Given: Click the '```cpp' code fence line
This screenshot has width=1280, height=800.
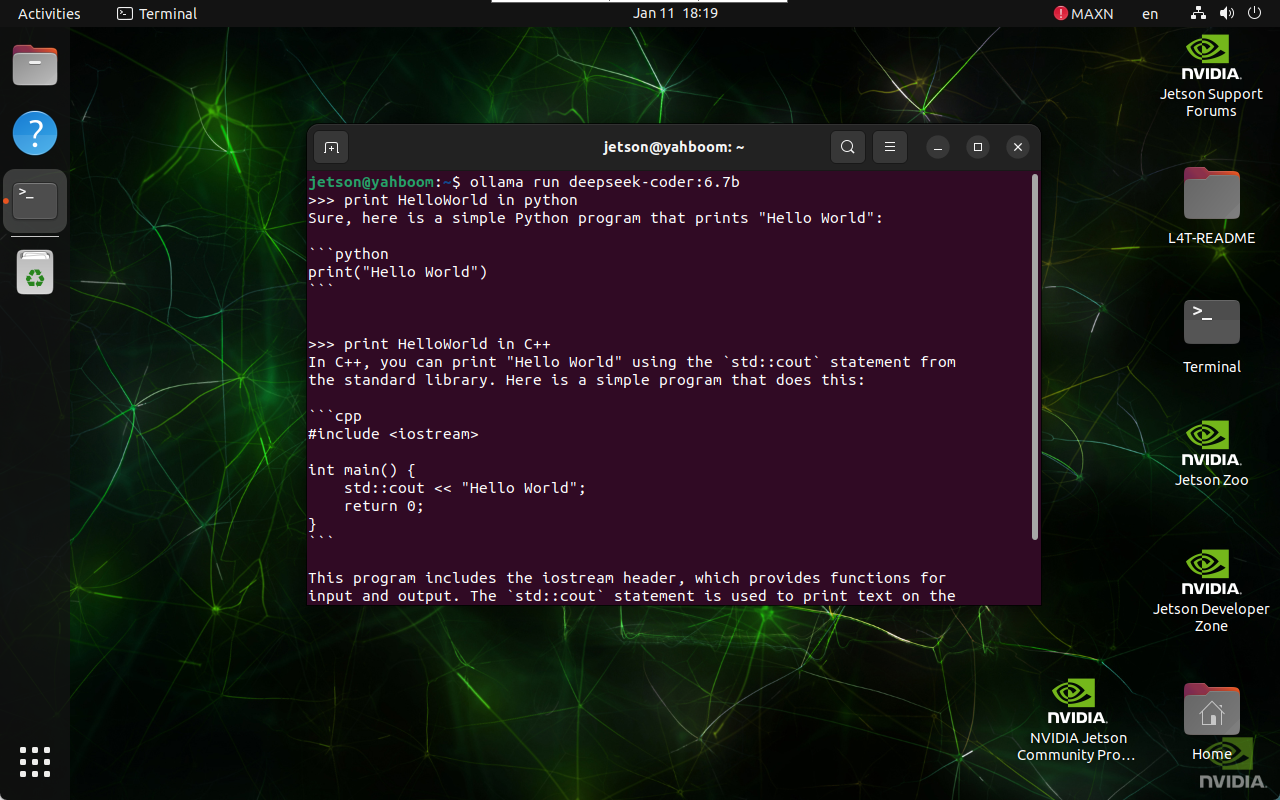Looking at the screenshot, I should (x=335, y=416).
